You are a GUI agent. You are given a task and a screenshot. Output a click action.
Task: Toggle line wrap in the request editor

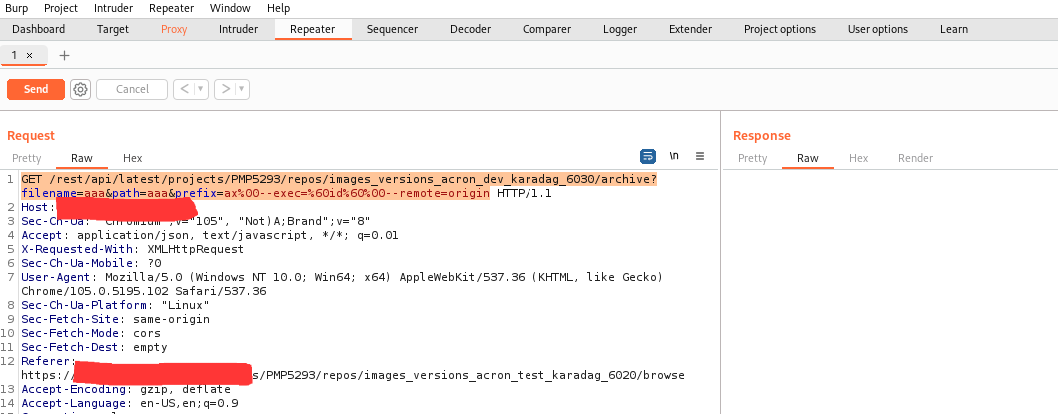point(647,157)
